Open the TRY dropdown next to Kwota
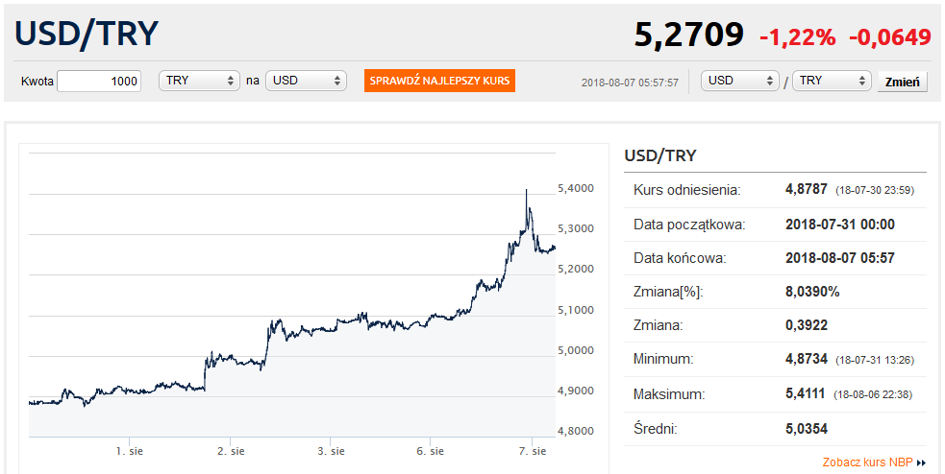945x474 pixels. click(x=199, y=81)
